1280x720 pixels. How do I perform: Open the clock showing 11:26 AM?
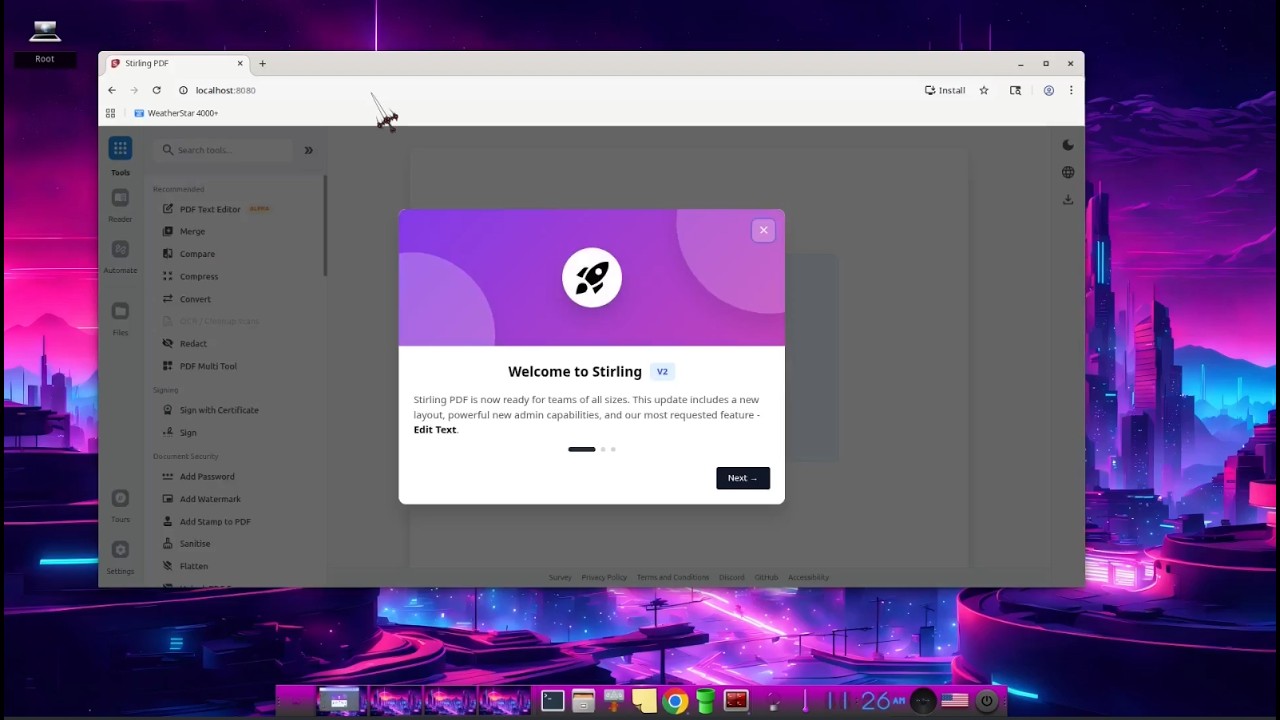pos(866,701)
